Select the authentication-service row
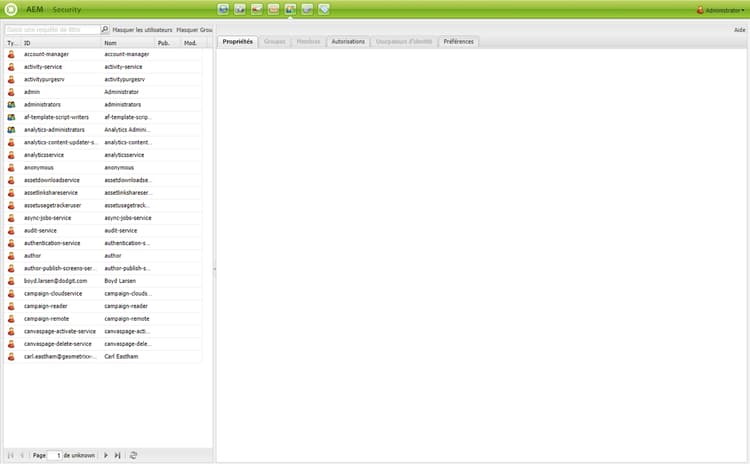This screenshot has height=464, width=750. point(103,243)
